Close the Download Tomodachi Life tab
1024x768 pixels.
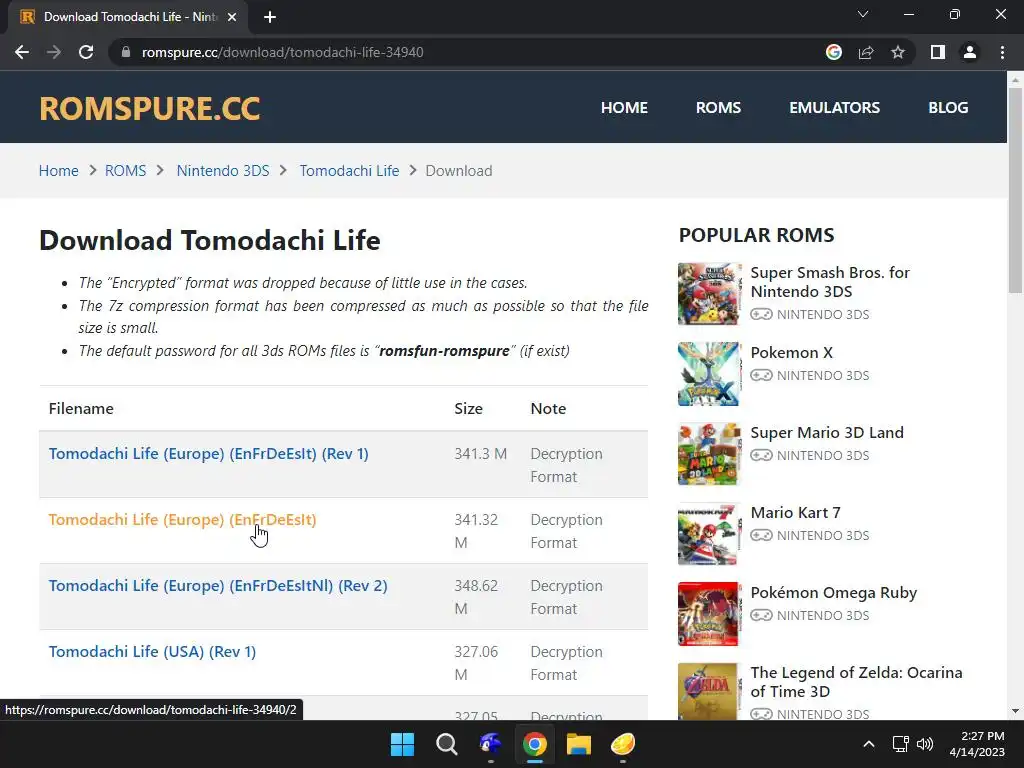coord(232,17)
